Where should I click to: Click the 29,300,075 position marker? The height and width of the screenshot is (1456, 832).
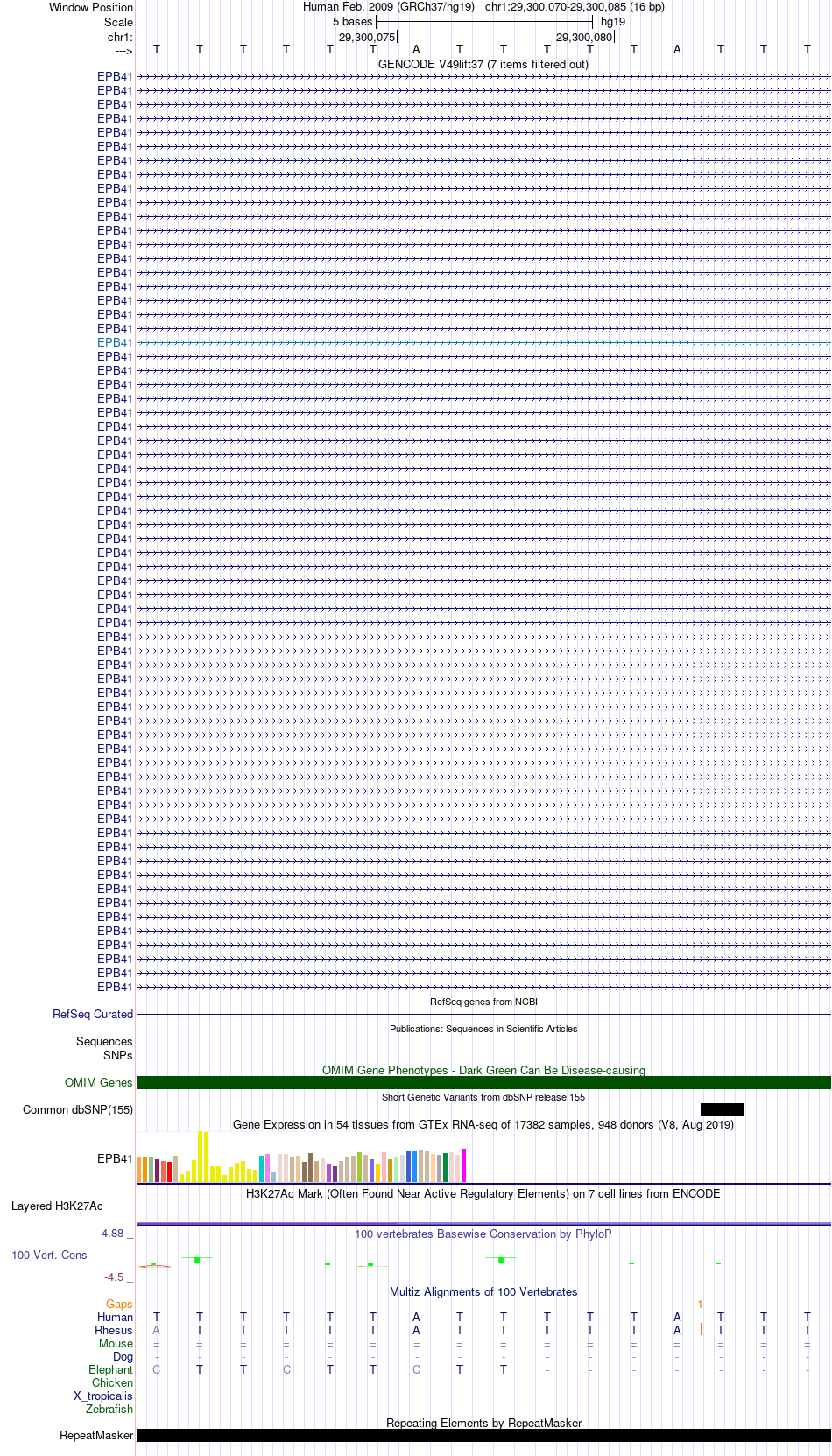click(x=367, y=37)
